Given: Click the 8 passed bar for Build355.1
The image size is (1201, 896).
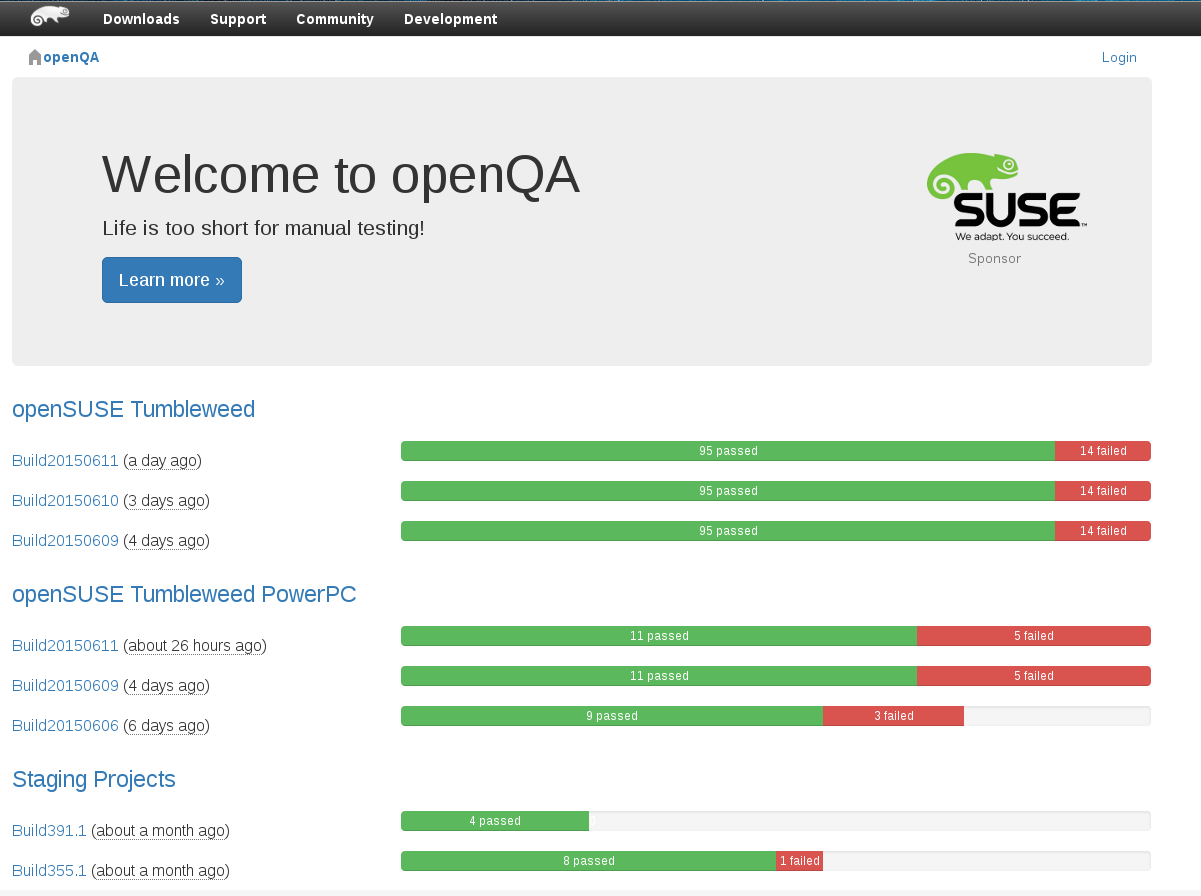Looking at the screenshot, I should pyautogui.click(x=588, y=861).
